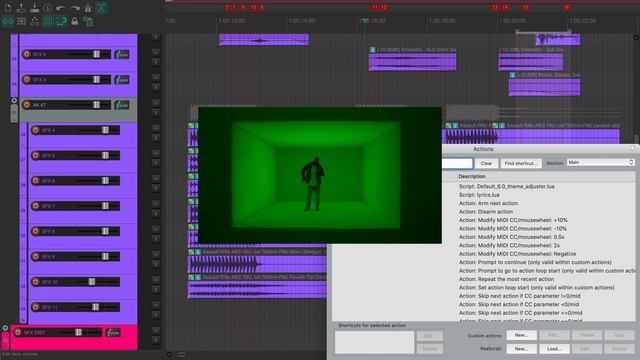Arm record on the SFX 7 track
This screenshot has width=640, height=360.
coord(36,206)
